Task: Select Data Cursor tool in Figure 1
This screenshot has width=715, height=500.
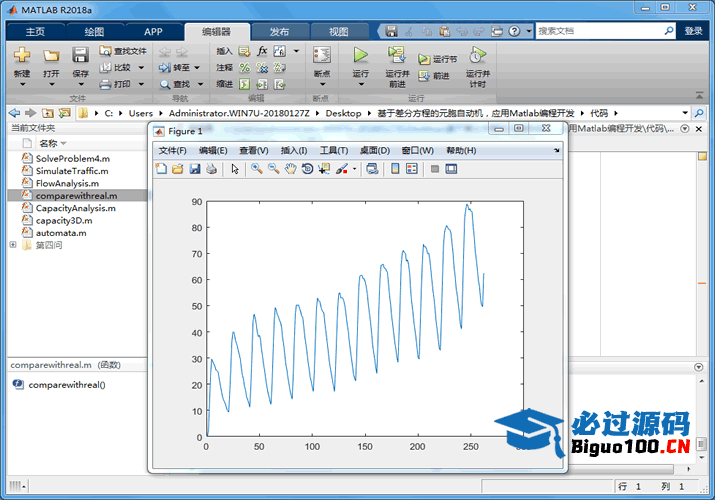Action: 324,169
